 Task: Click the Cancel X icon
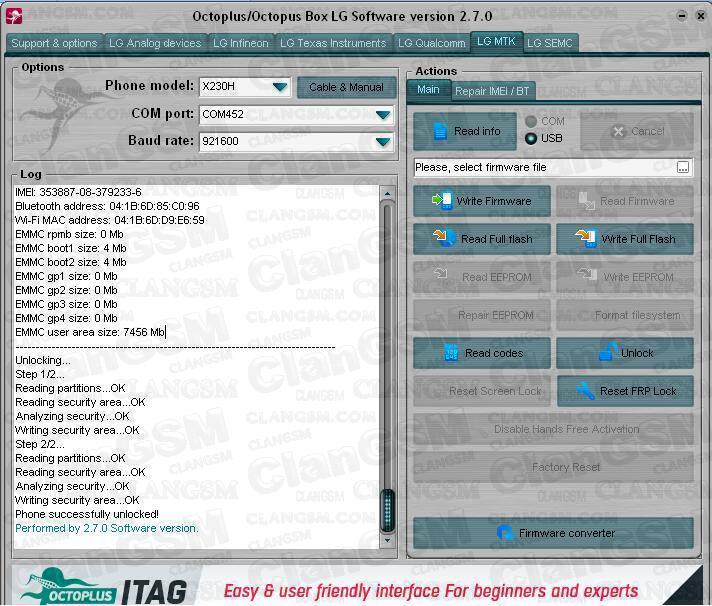tap(618, 132)
